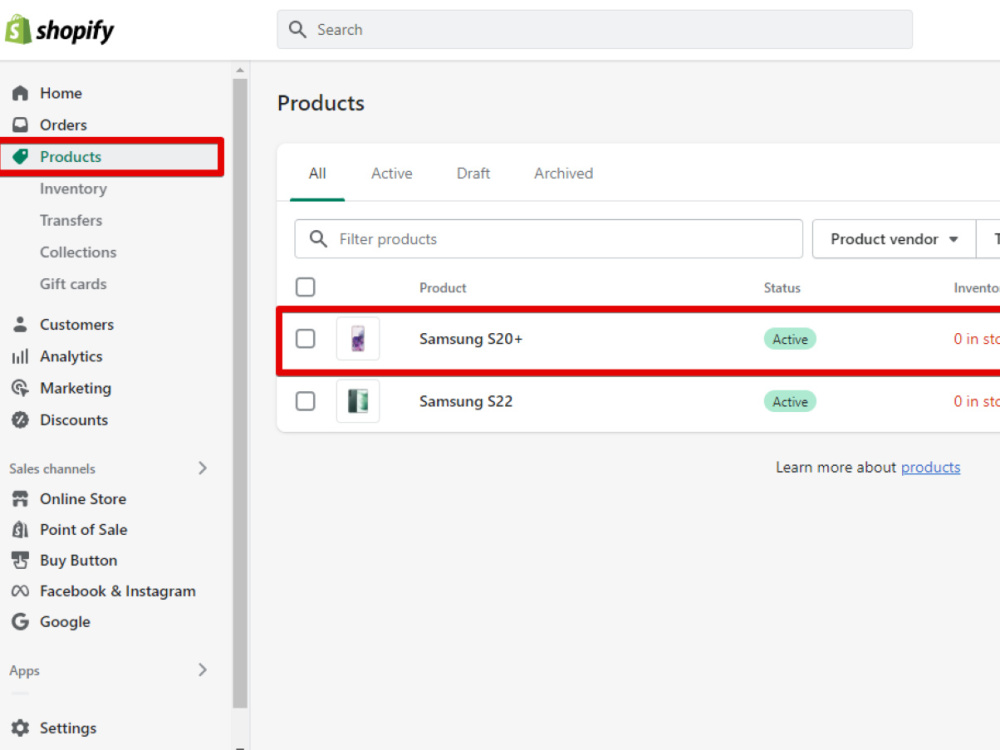Screen dimensions: 1000x750
Task: Click the Marketing target icon
Action: (20, 388)
